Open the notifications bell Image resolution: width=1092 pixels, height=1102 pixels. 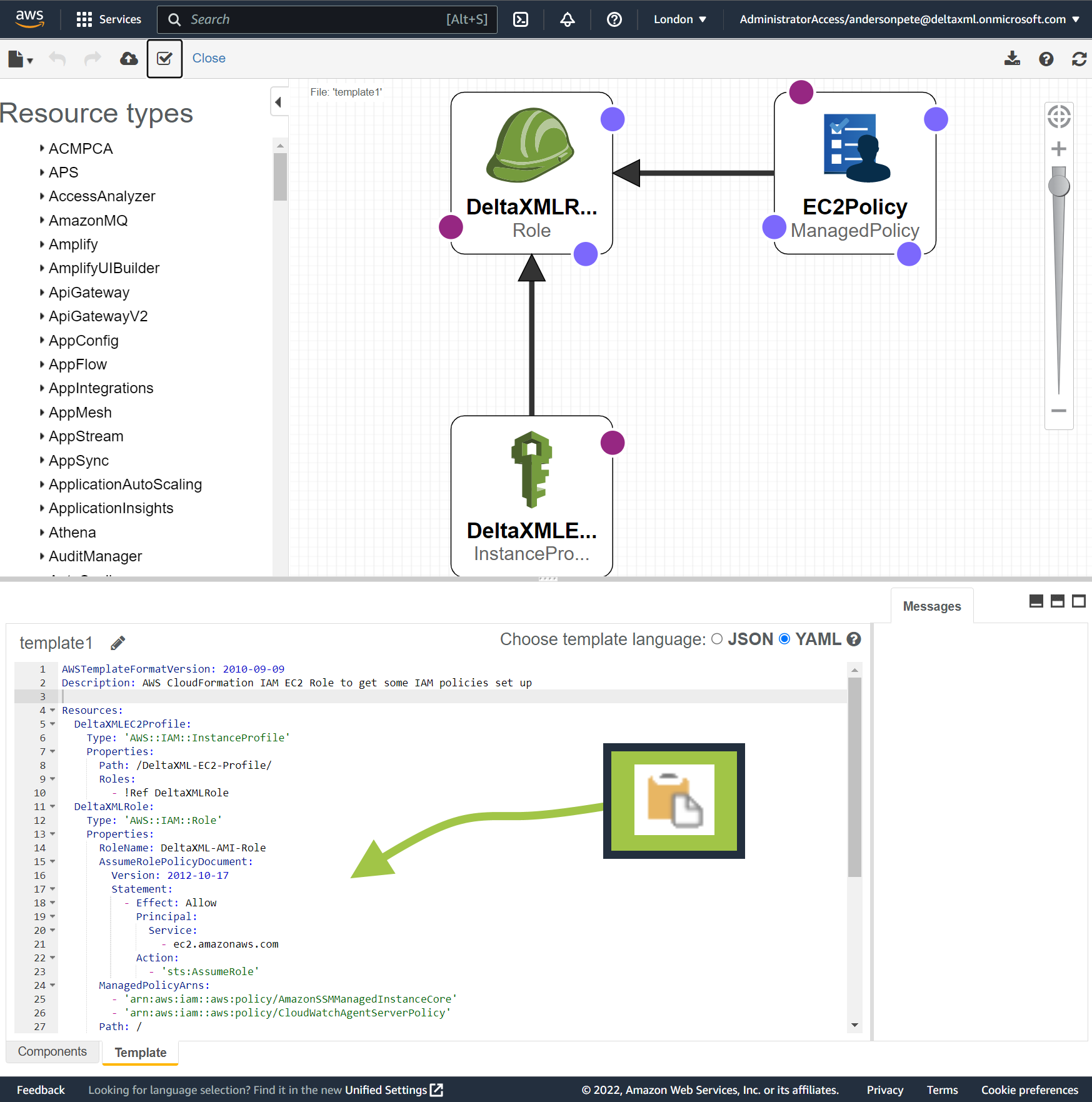coord(567,19)
